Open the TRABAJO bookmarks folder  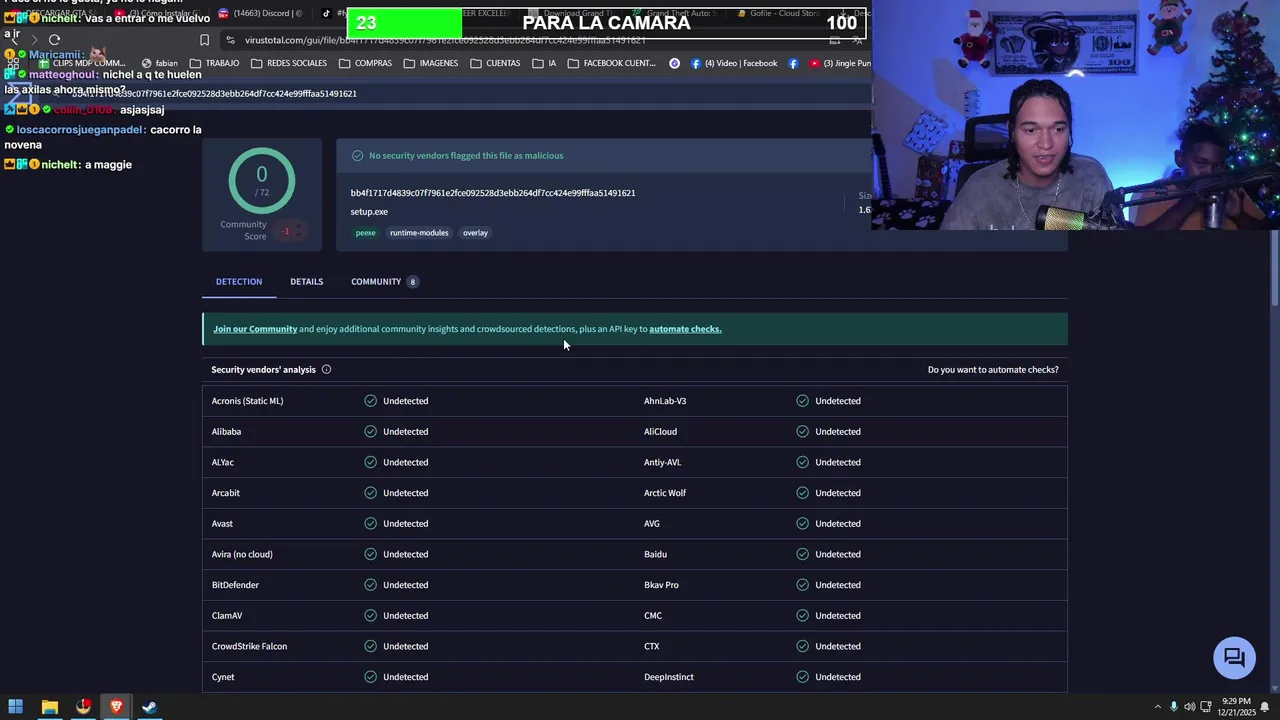coord(215,63)
